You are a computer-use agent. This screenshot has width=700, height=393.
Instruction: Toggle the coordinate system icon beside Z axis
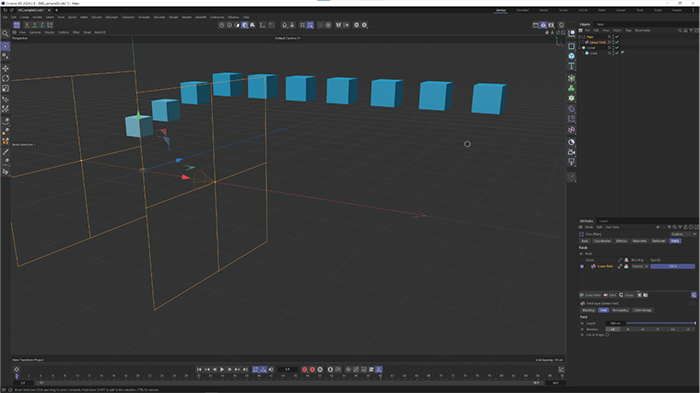pos(50,25)
